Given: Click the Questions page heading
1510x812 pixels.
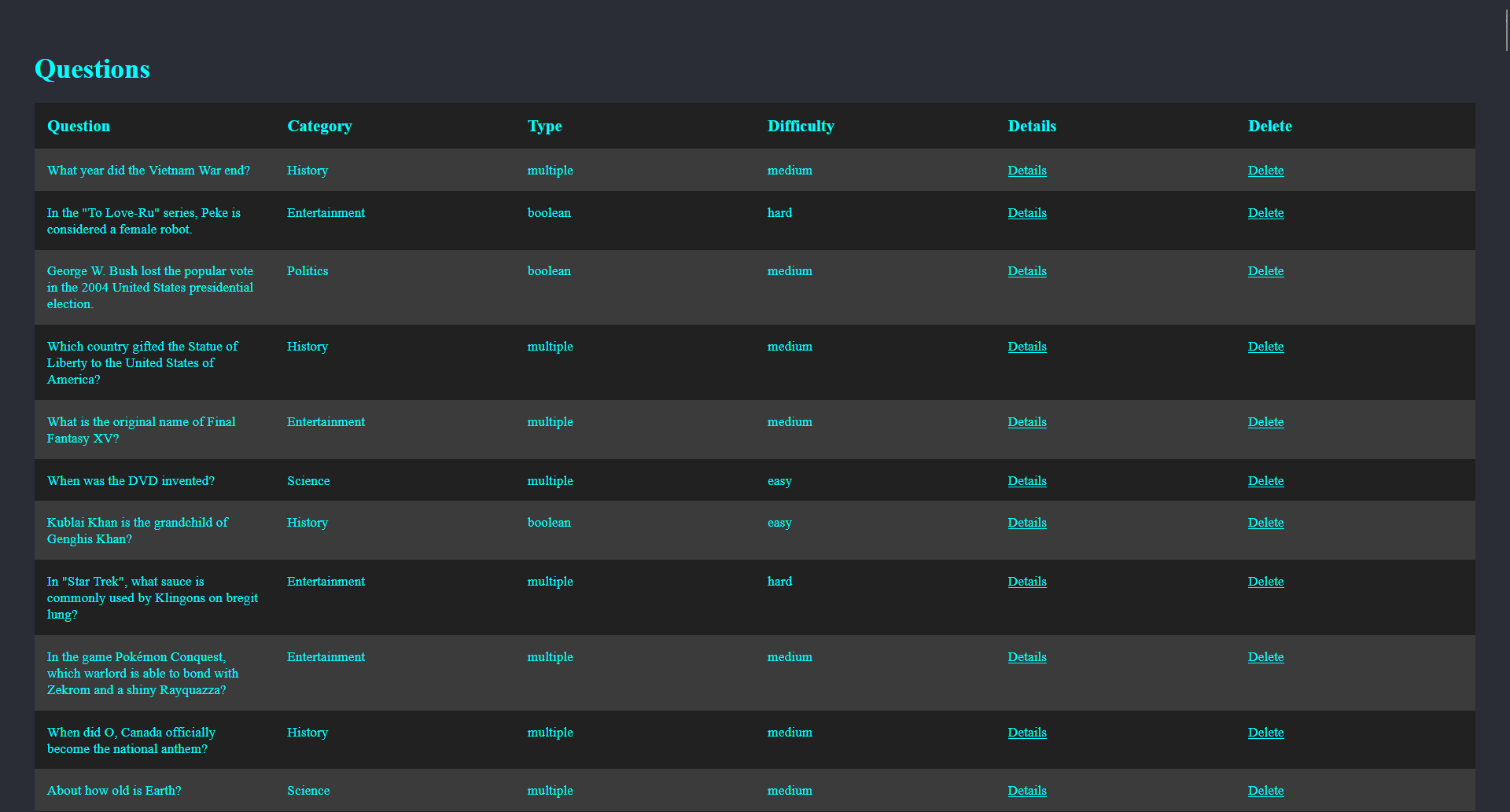Looking at the screenshot, I should [x=92, y=69].
